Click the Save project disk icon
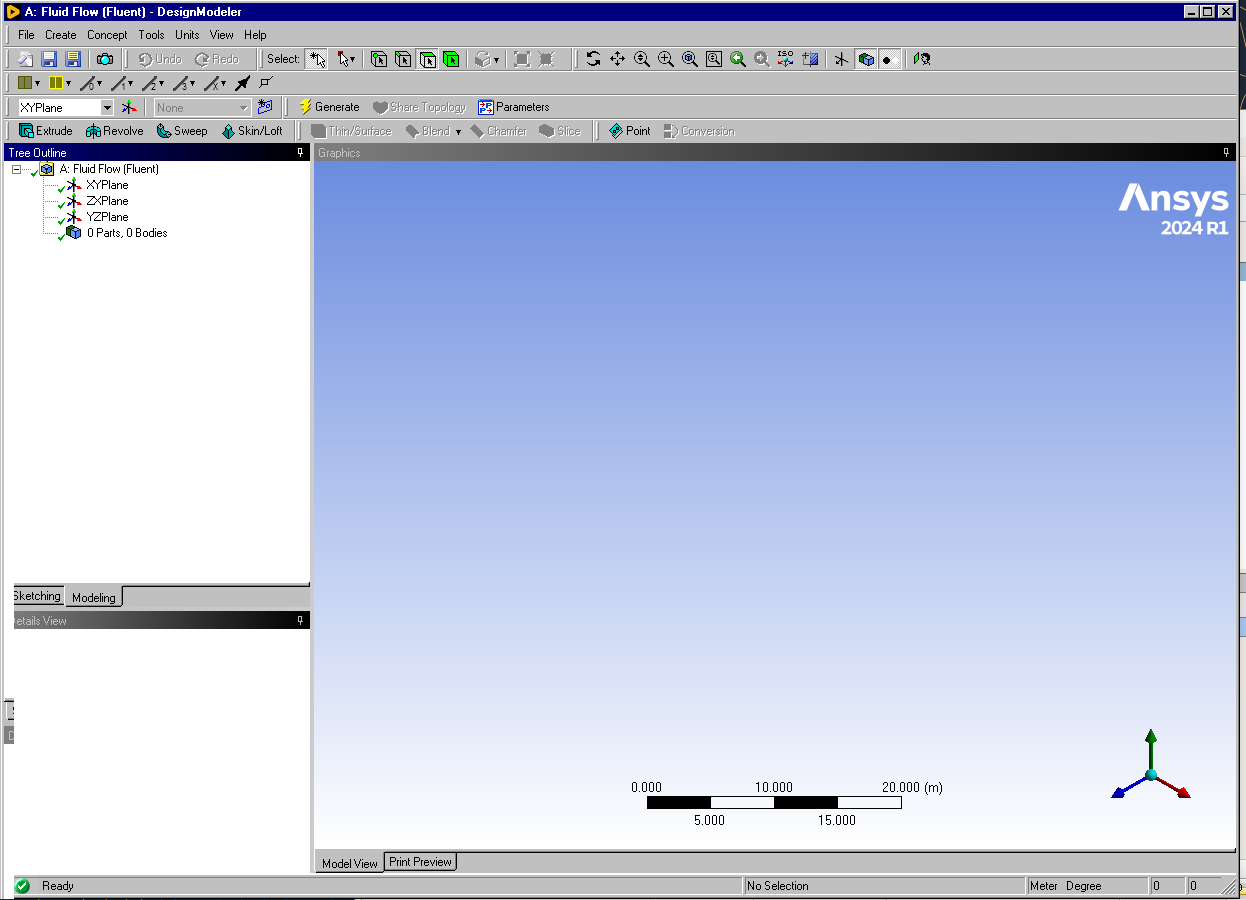This screenshot has height=900, width=1246. pos(49,59)
